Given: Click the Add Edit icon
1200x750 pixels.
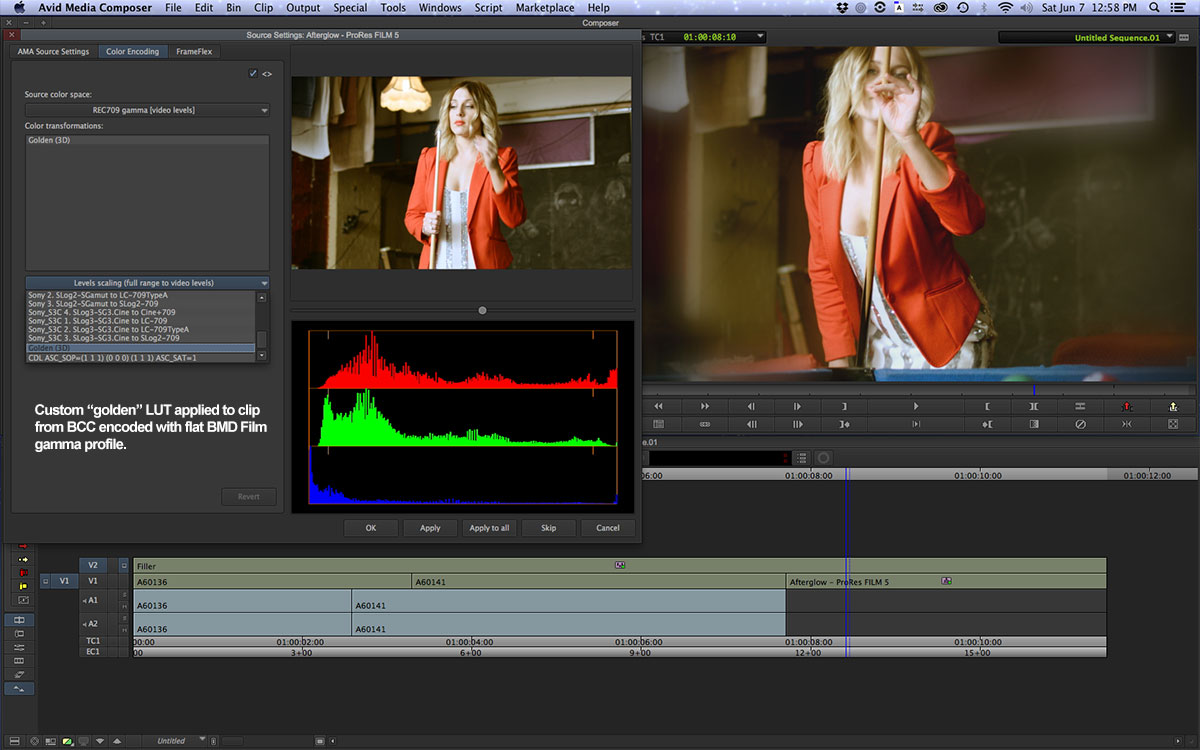Looking at the screenshot, I should 1081,406.
